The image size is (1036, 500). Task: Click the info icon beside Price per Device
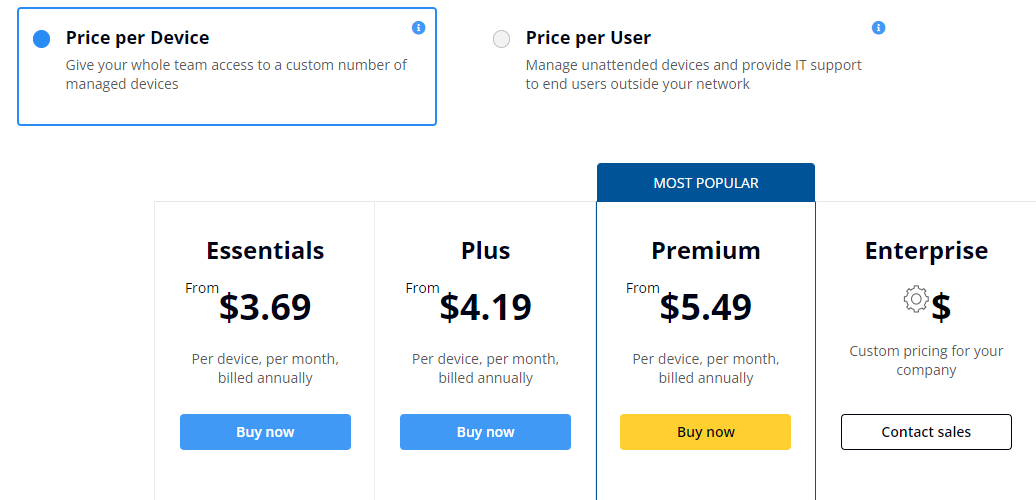point(418,28)
